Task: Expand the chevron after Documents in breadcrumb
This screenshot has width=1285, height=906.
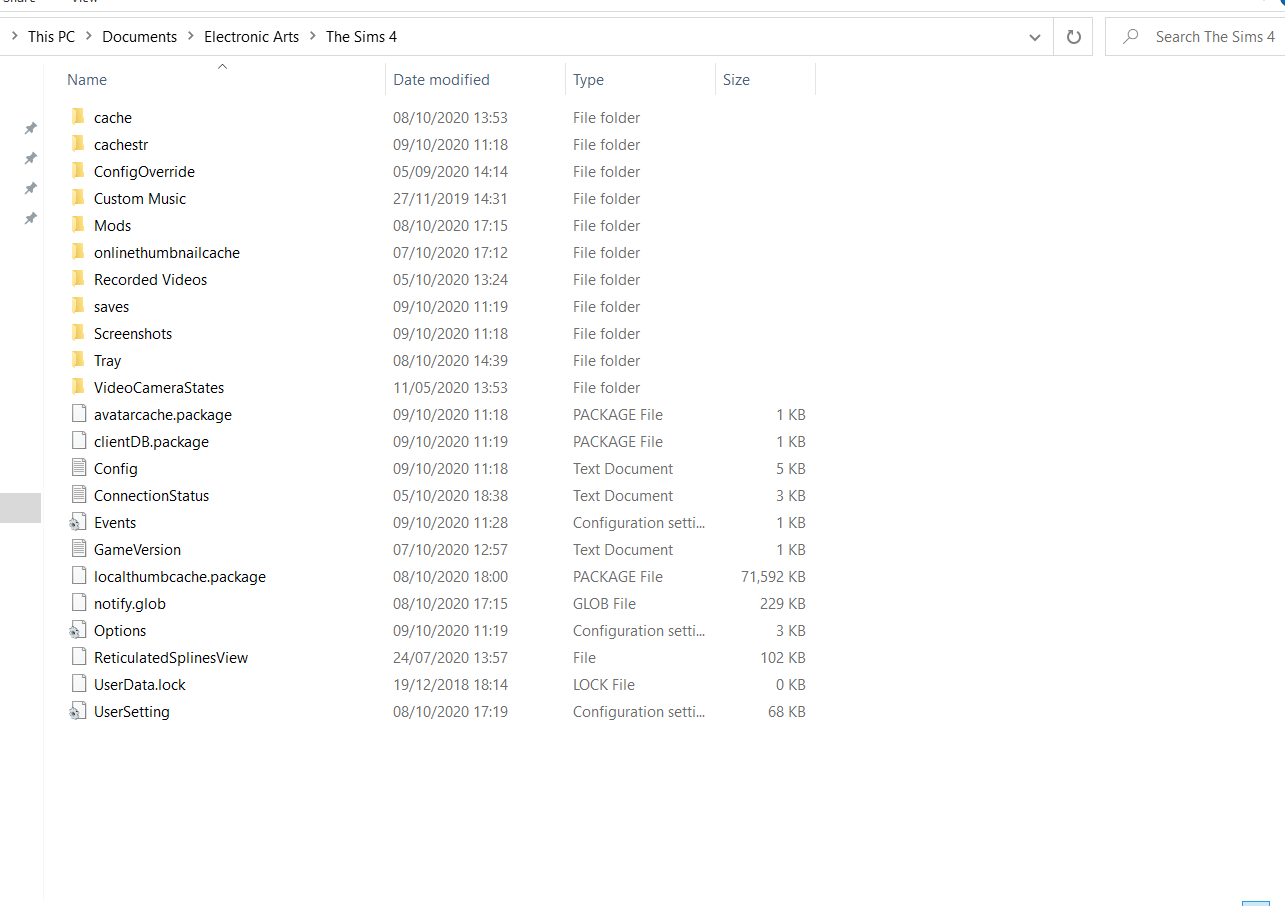Action: coord(190,37)
